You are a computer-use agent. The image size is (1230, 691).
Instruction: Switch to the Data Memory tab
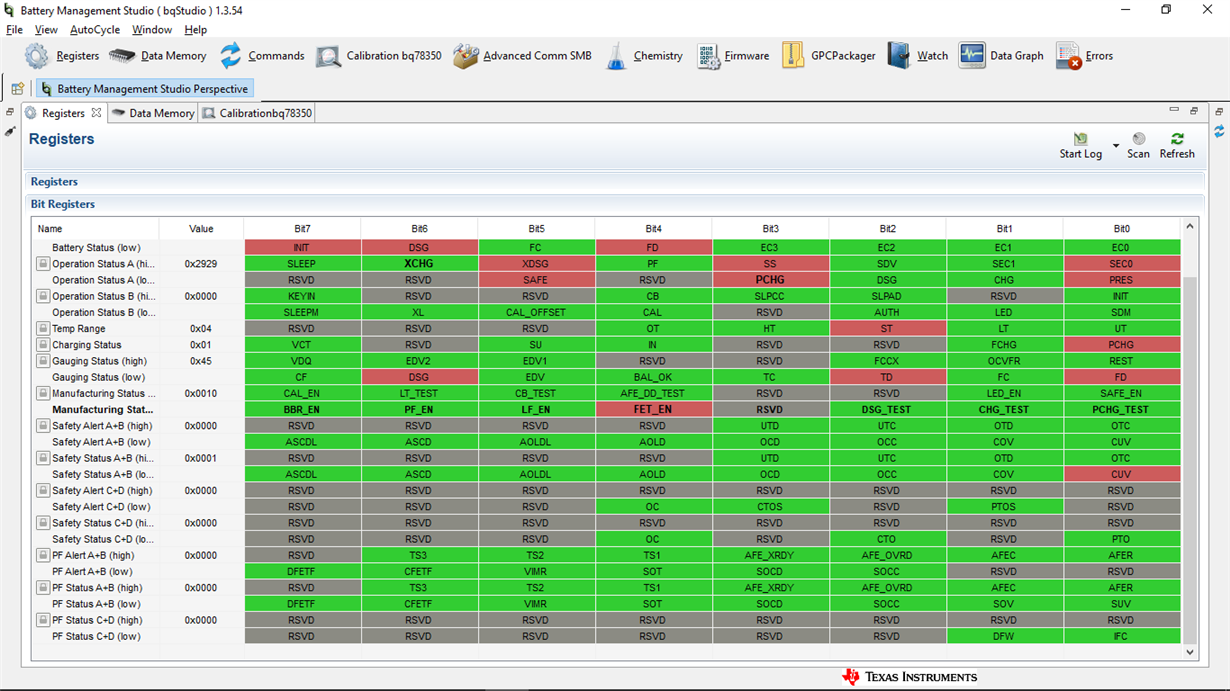153,113
